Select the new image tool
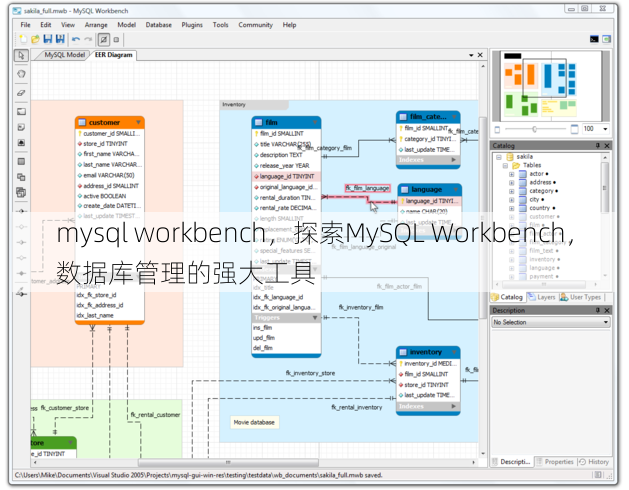The image size is (629, 490). pyautogui.click(x=21, y=142)
